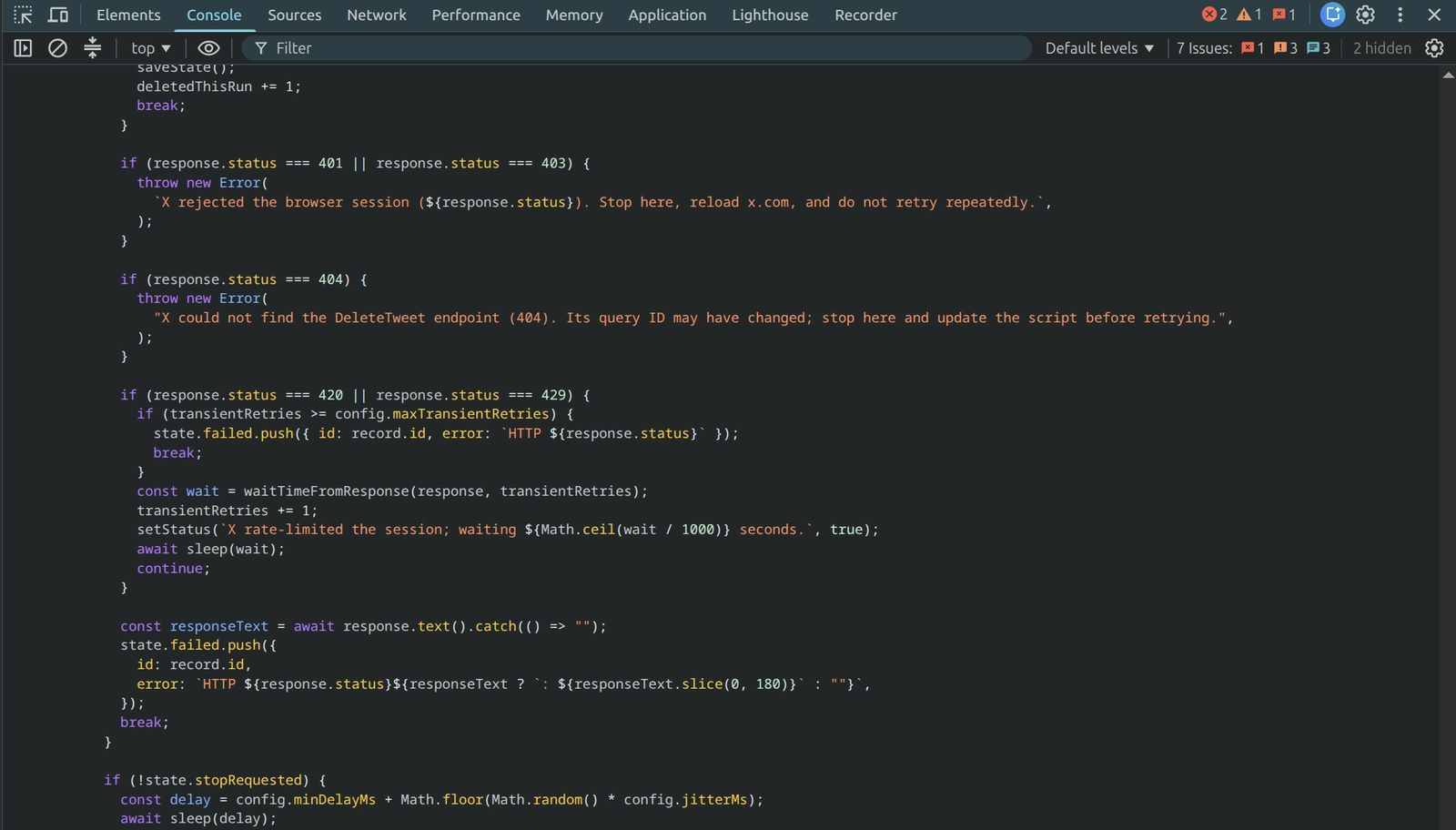Viewport: 1456px width, 830px height.
Task: Click into the console Filter field
Action: click(x=637, y=48)
